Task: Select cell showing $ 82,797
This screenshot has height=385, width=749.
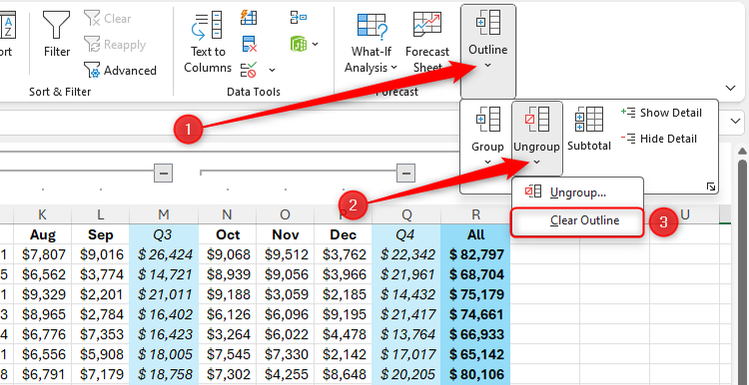Action: [x=476, y=255]
